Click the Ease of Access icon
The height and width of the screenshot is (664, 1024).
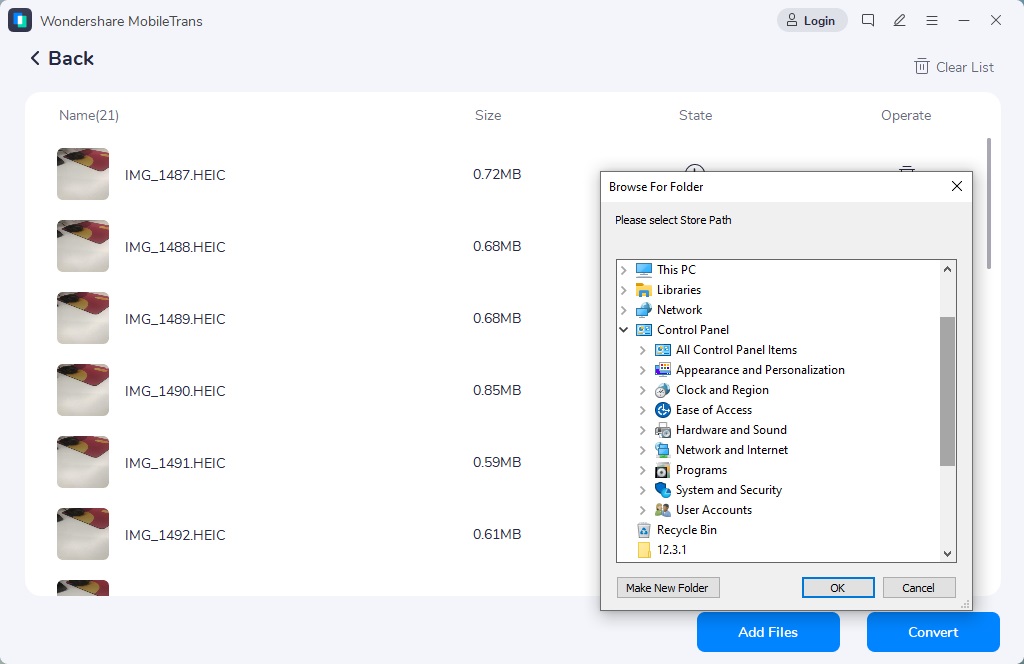[663, 410]
